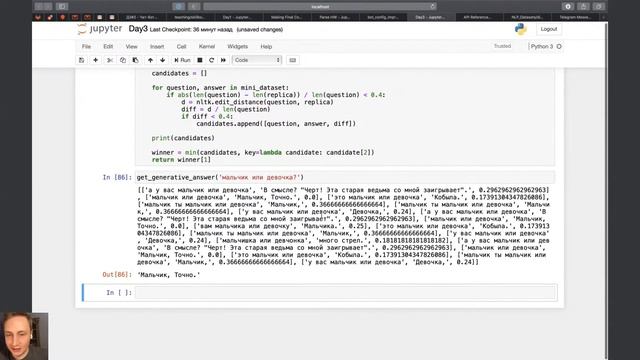Show Safari tab overview icon
This screenshot has width=640, height=360.
tap(599, 6)
